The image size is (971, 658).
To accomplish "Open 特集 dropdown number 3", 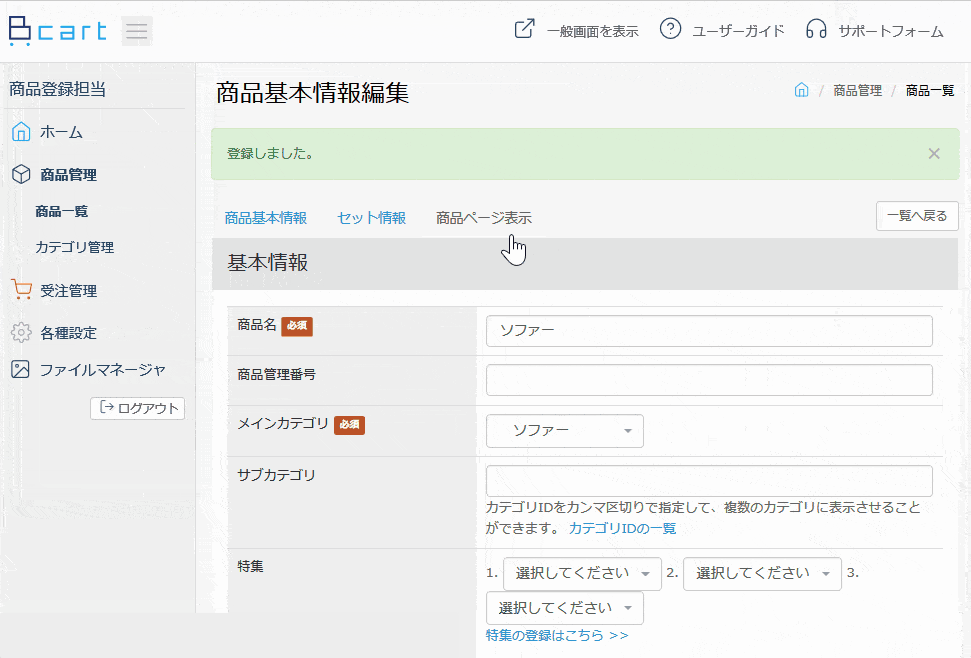I will tap(565, 608).
